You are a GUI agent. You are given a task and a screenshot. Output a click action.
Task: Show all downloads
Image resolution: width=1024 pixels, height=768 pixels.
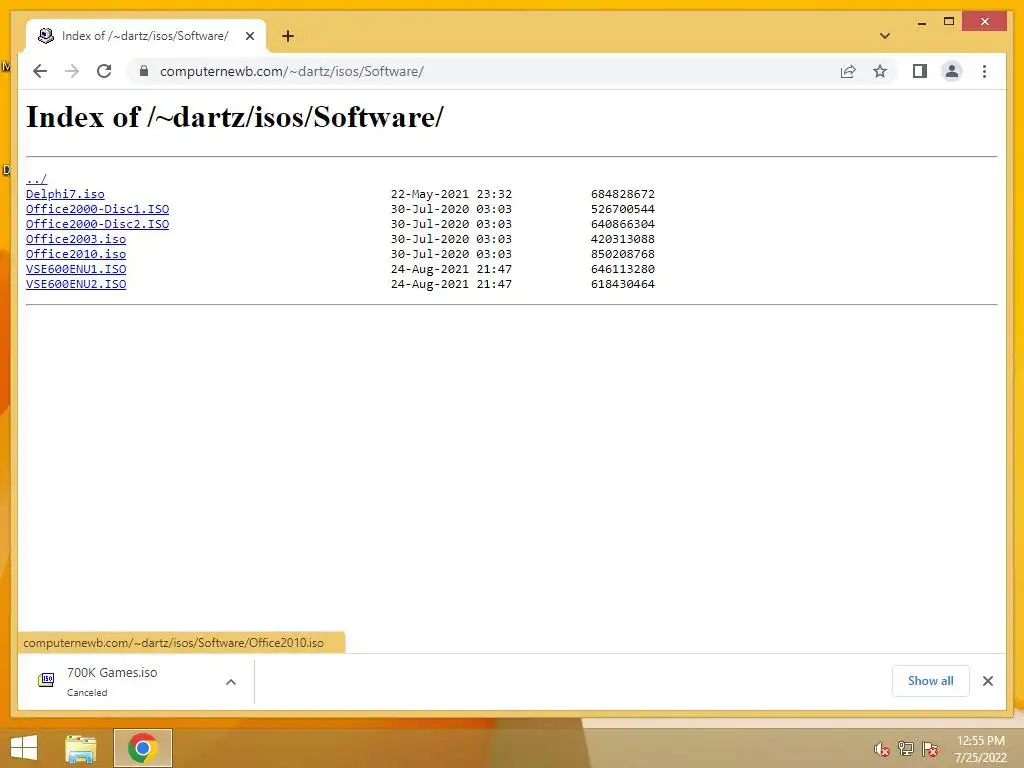[x=930, y=681]
